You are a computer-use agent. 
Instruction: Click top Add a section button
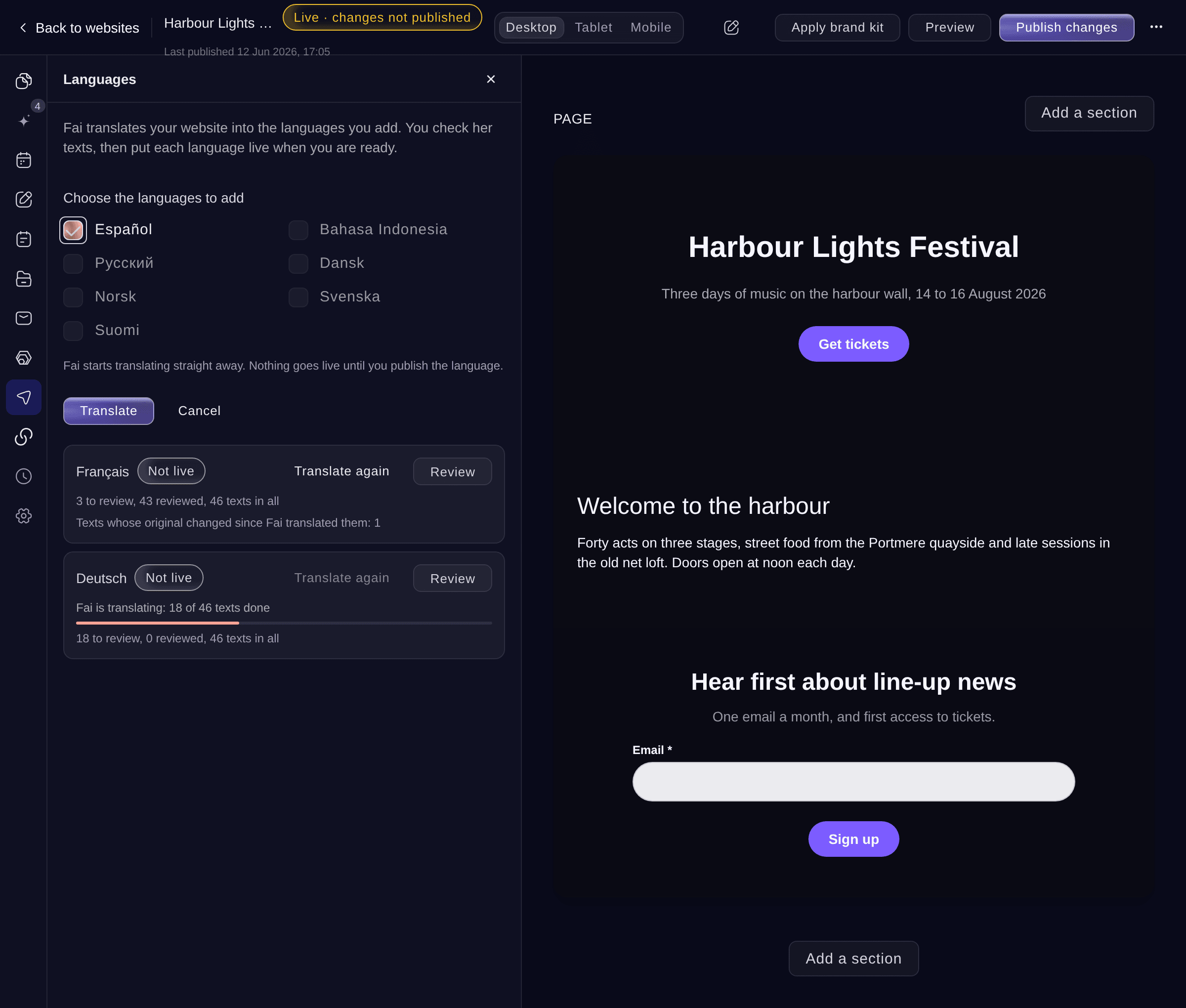click(1089, 113)
